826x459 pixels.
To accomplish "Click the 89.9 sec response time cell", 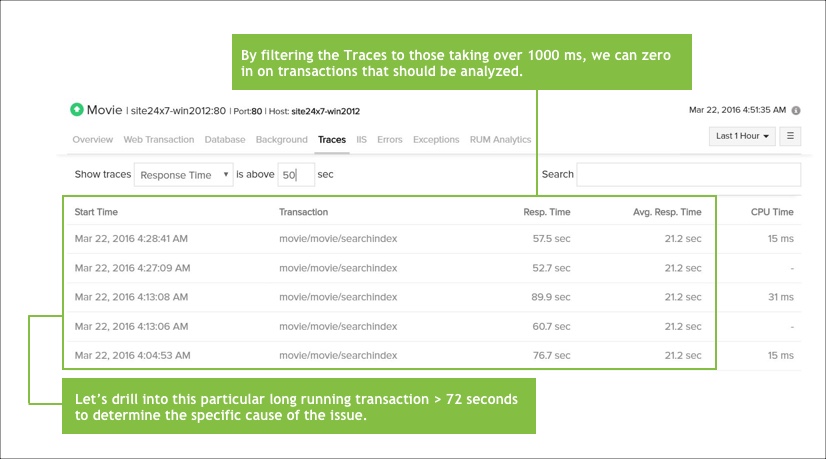I will [550, 297].
